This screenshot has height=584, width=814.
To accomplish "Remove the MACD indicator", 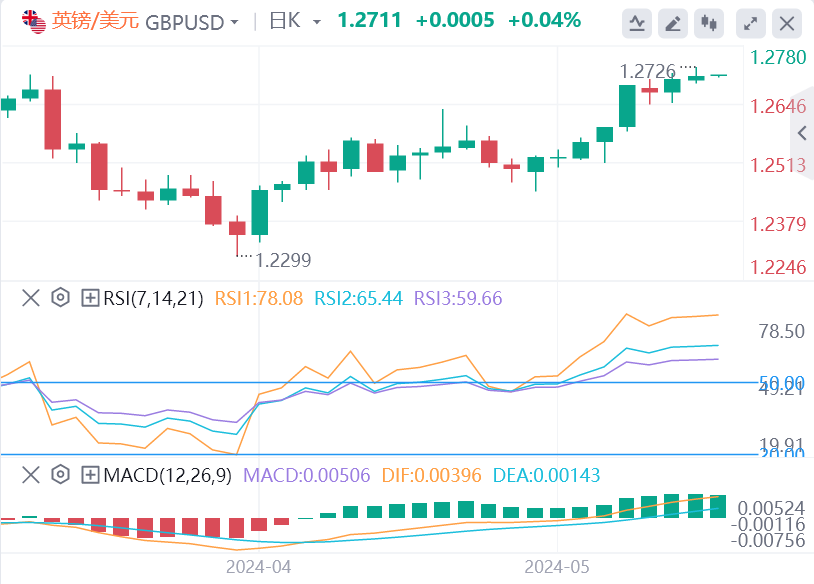I will coord(30,474).
